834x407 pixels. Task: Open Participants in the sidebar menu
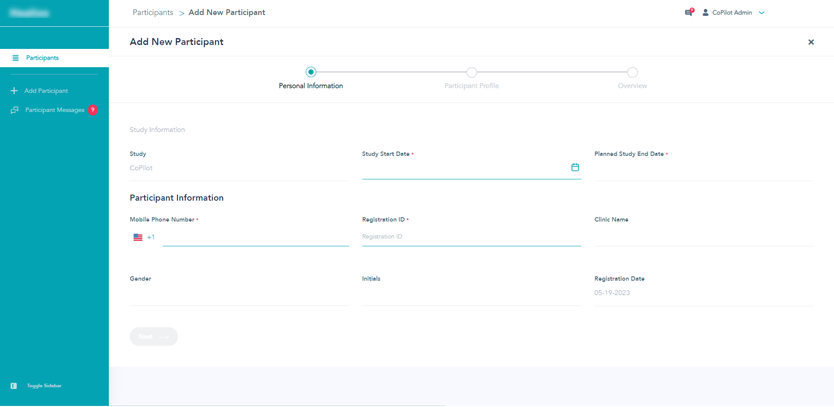tap(42, 58)
